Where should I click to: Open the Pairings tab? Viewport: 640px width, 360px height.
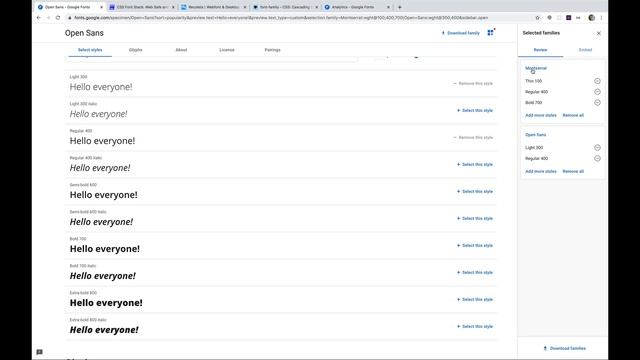tap(272, 50)
